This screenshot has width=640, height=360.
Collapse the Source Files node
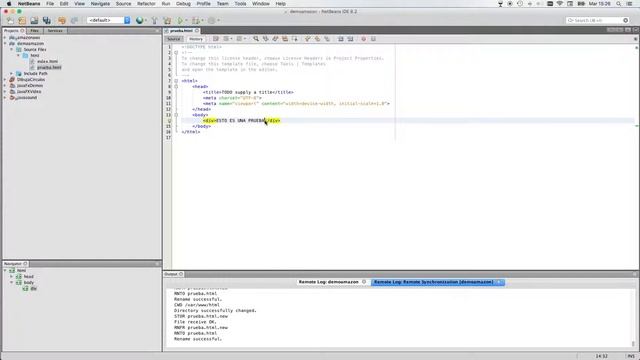pos(12,49)
